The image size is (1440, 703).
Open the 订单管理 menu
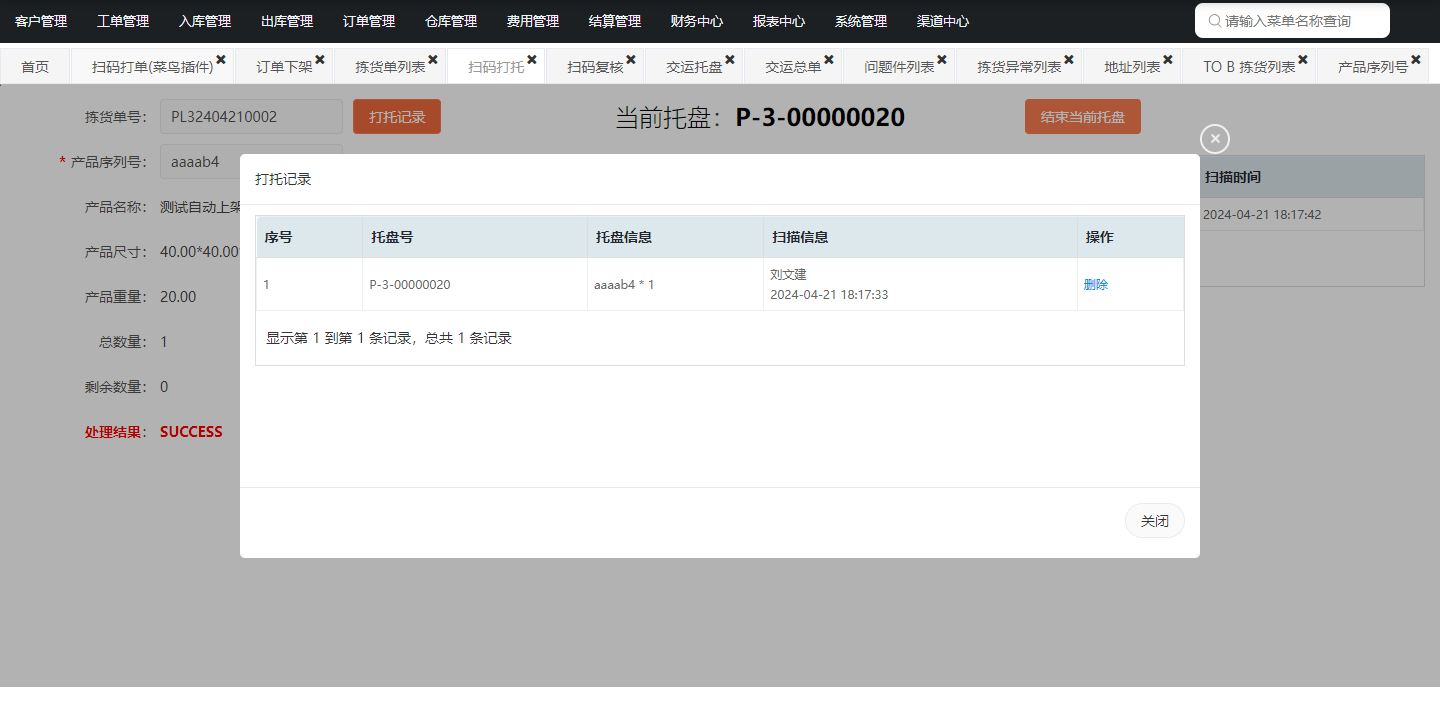369,21
